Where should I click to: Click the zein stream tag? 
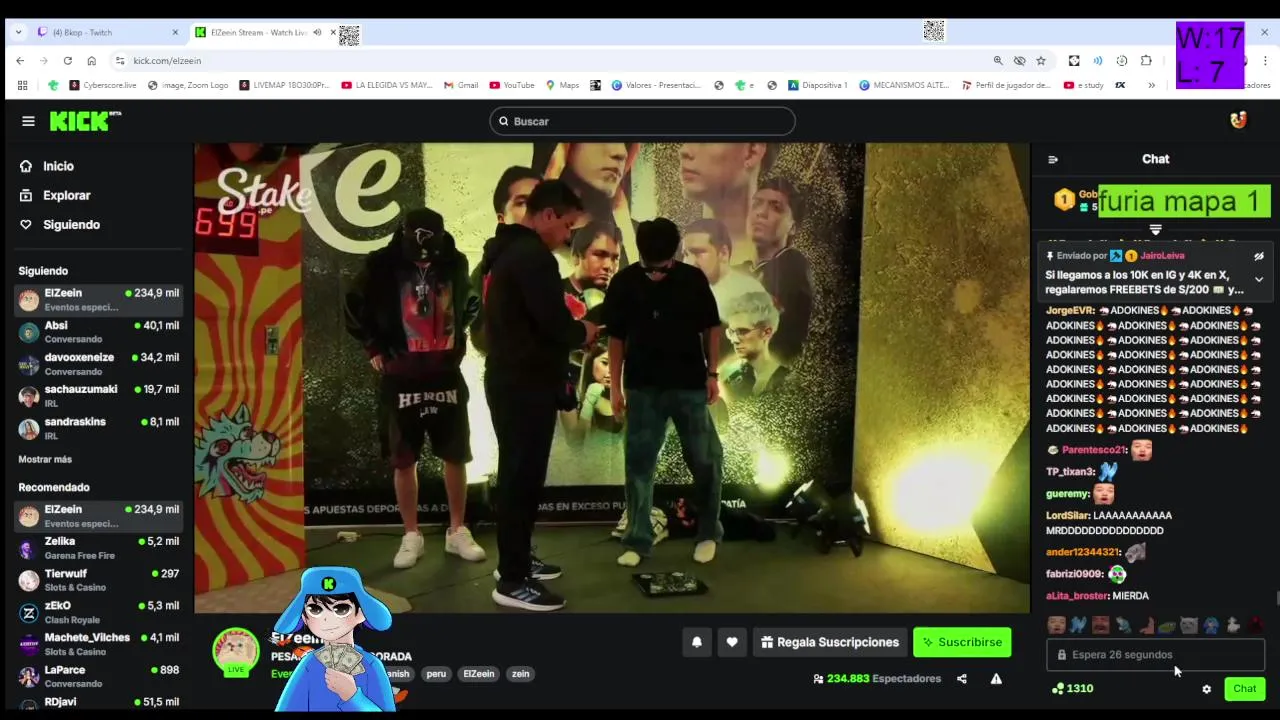tap(520, 674)
